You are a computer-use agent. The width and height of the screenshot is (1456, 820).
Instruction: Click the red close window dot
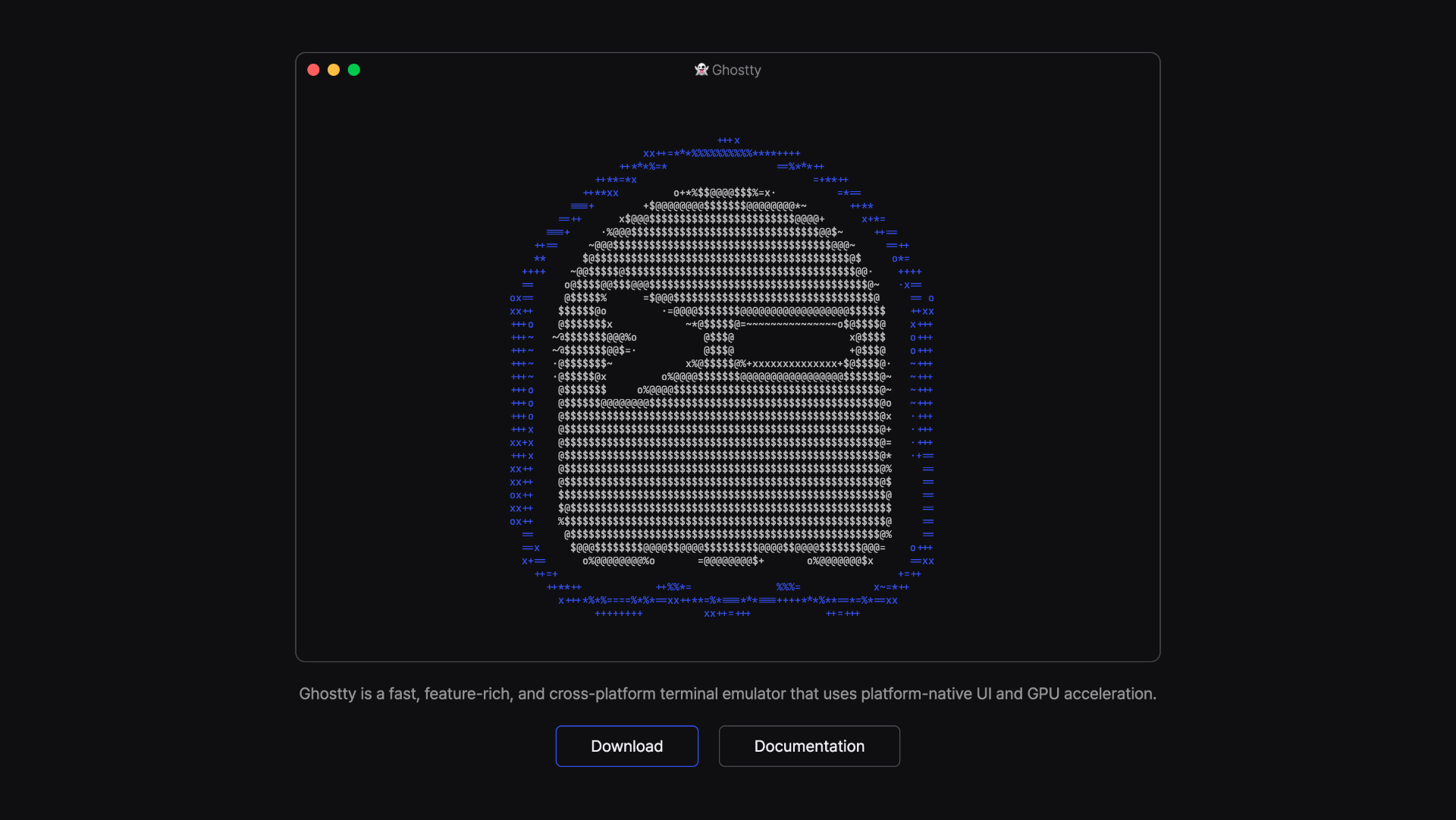coord(313,70)
